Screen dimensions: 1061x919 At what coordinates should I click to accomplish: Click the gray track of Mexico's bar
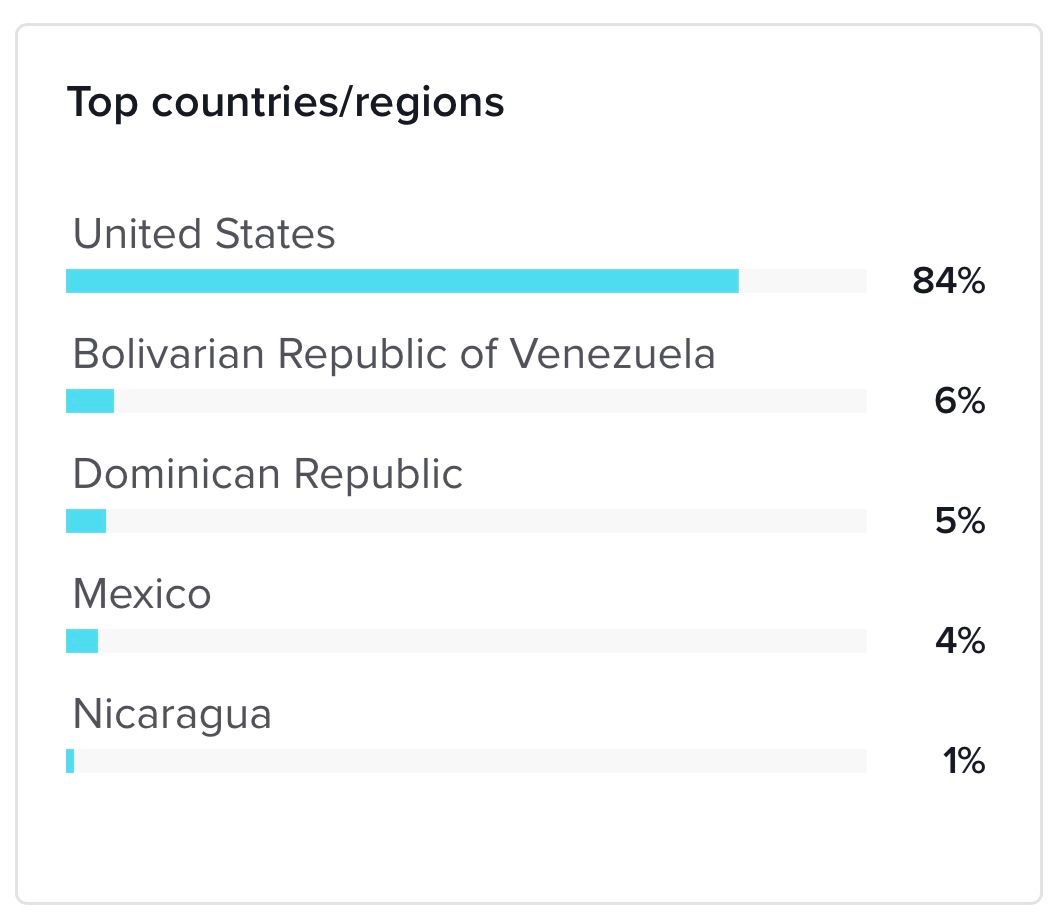pyautogui.click(x=482, y=641)
